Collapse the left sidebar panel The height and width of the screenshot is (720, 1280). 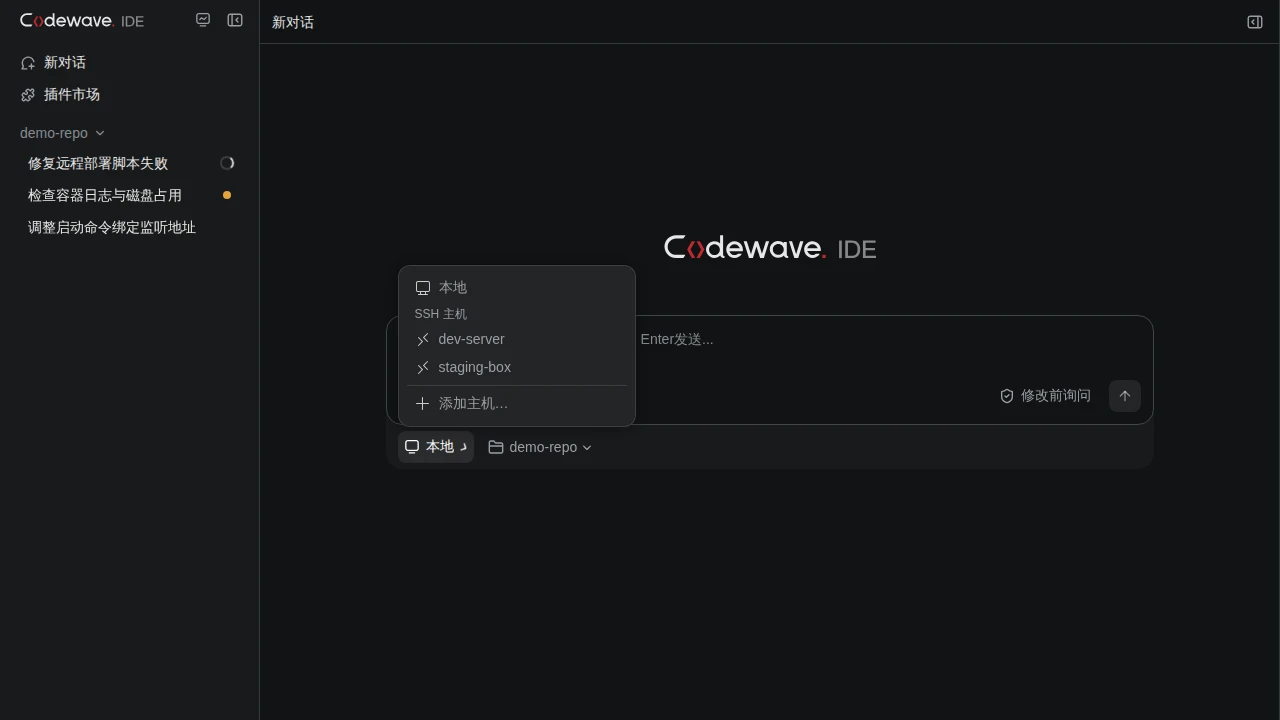click(x=235, y=20)
